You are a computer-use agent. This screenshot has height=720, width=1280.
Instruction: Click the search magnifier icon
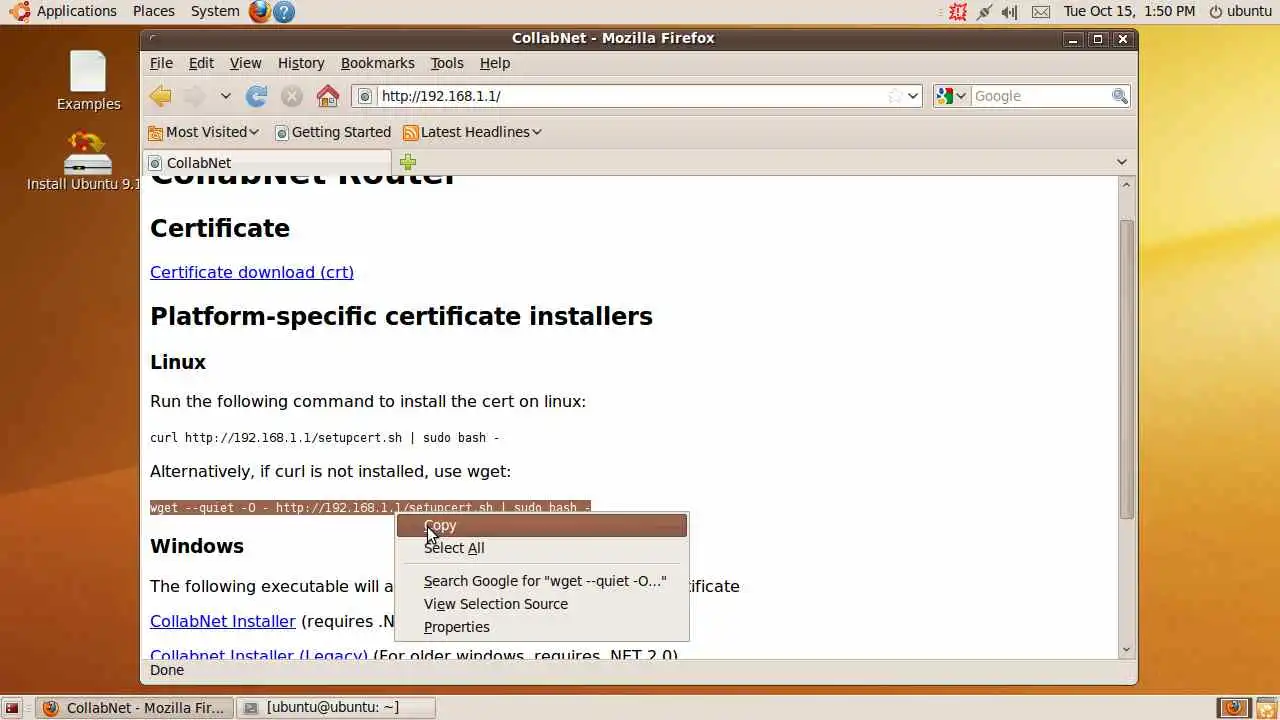tap(1120, 96)
